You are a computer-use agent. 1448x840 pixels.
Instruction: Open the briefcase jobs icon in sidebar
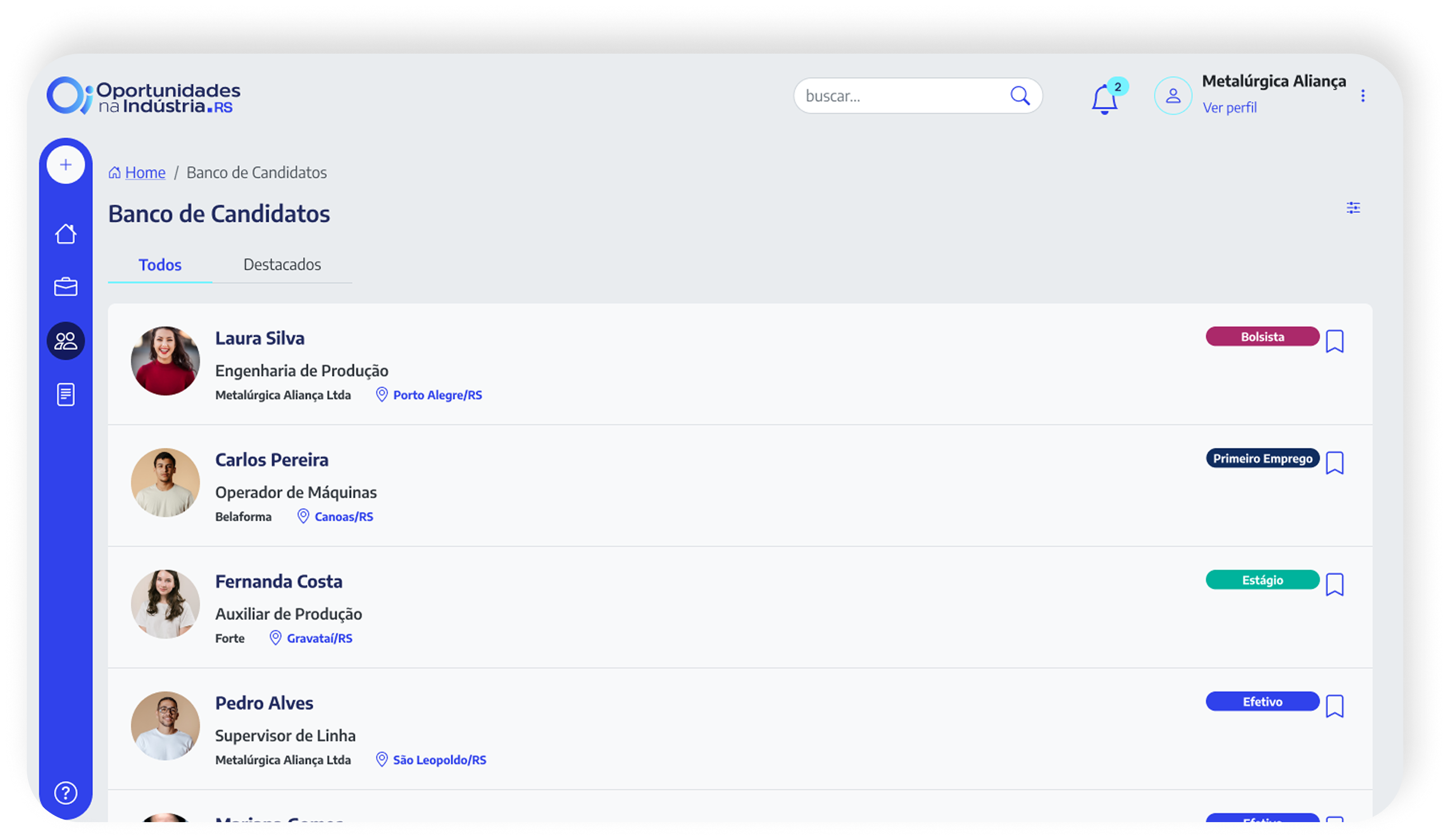[x=65, y=287]
